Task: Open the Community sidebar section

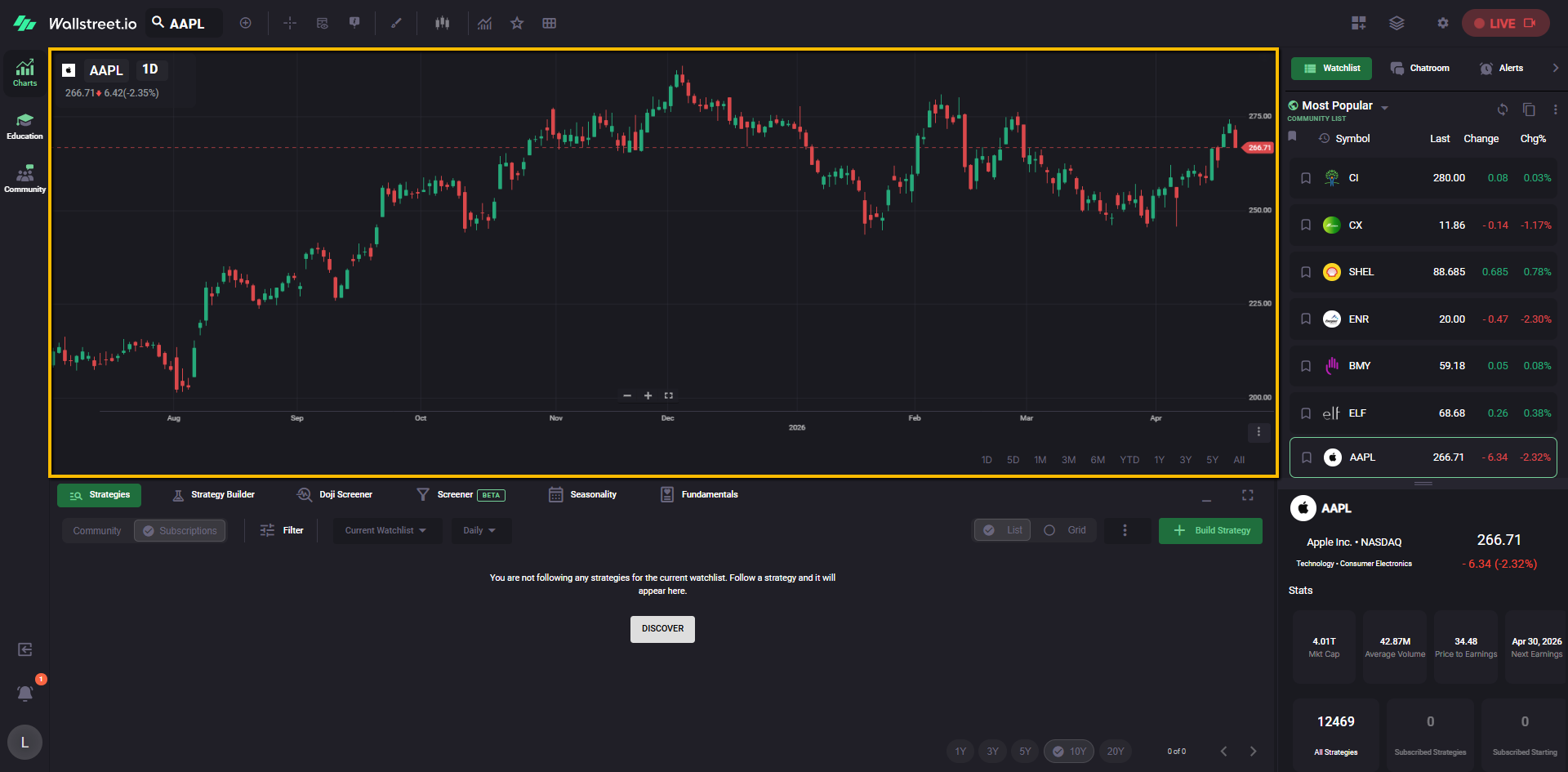Action: (24, 179)
